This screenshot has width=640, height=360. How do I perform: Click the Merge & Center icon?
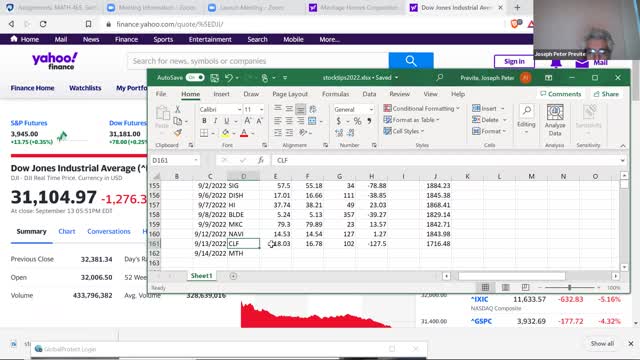click(312, 121)
